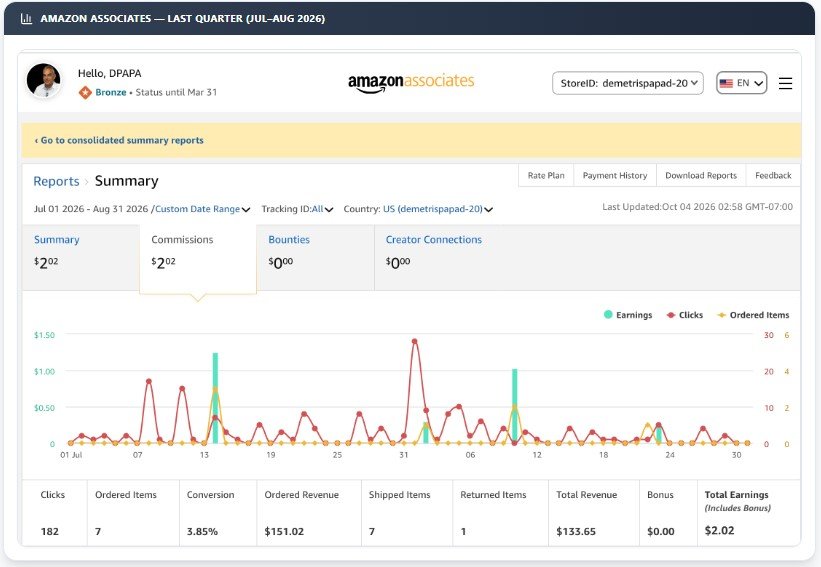Screen dimensions: 821x567
Task: Open the Feedback tab
Action: click(773, 175)
